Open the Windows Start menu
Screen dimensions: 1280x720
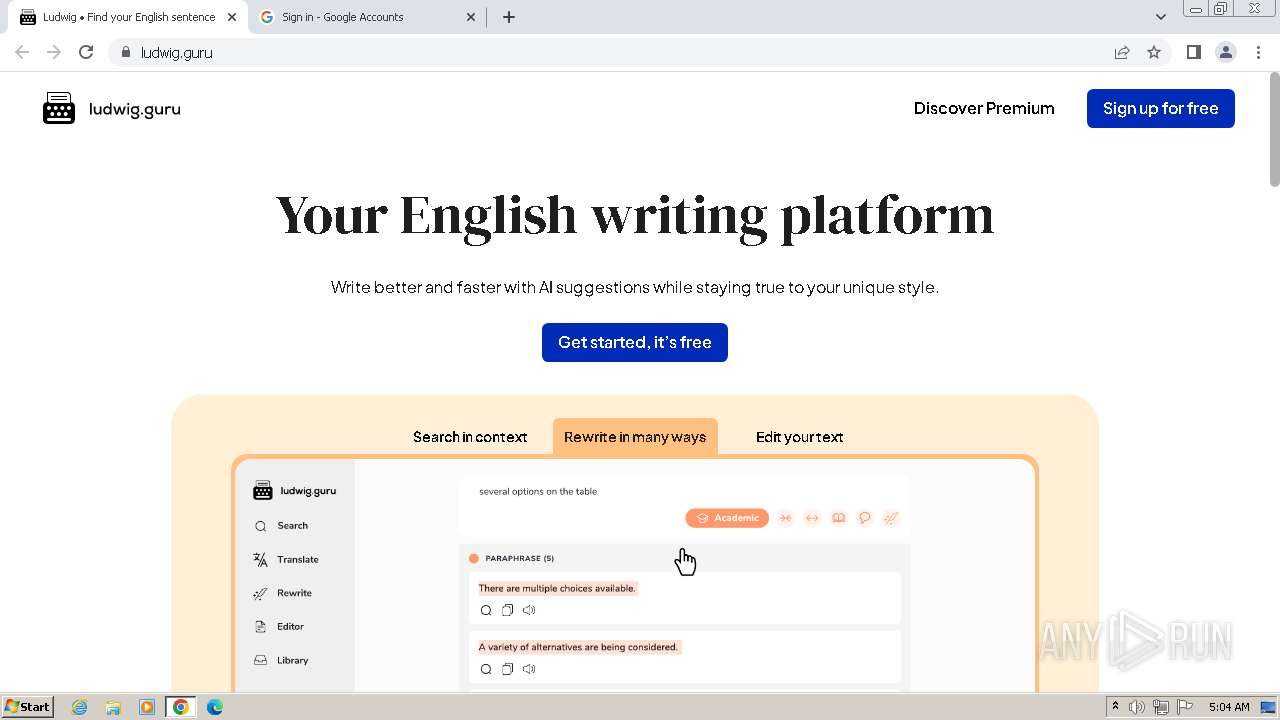pos(27,706)
